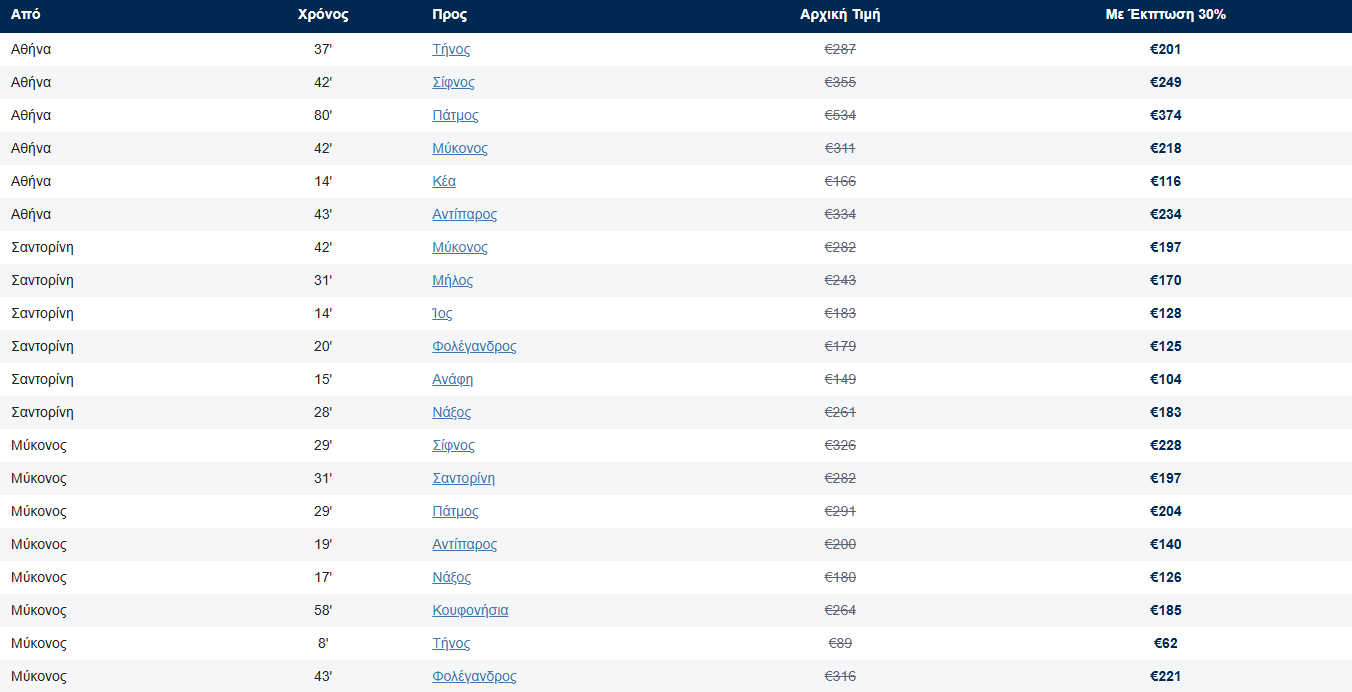
Task: Follow the Ανάφη destination link
Action: (x=453, y=379)
